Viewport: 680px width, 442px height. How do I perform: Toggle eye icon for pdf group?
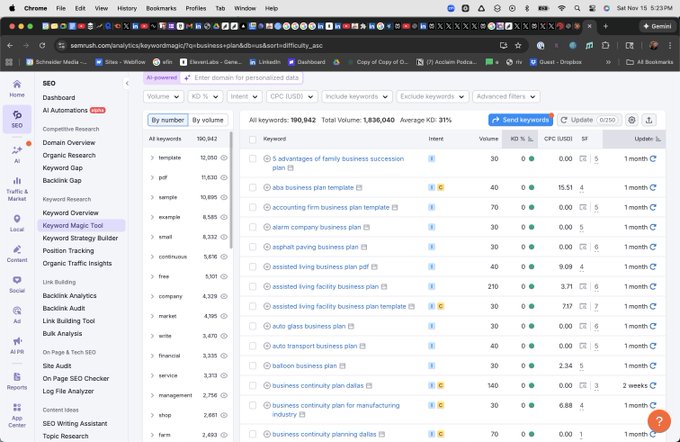pyautogui.click(x=224, y=177)
